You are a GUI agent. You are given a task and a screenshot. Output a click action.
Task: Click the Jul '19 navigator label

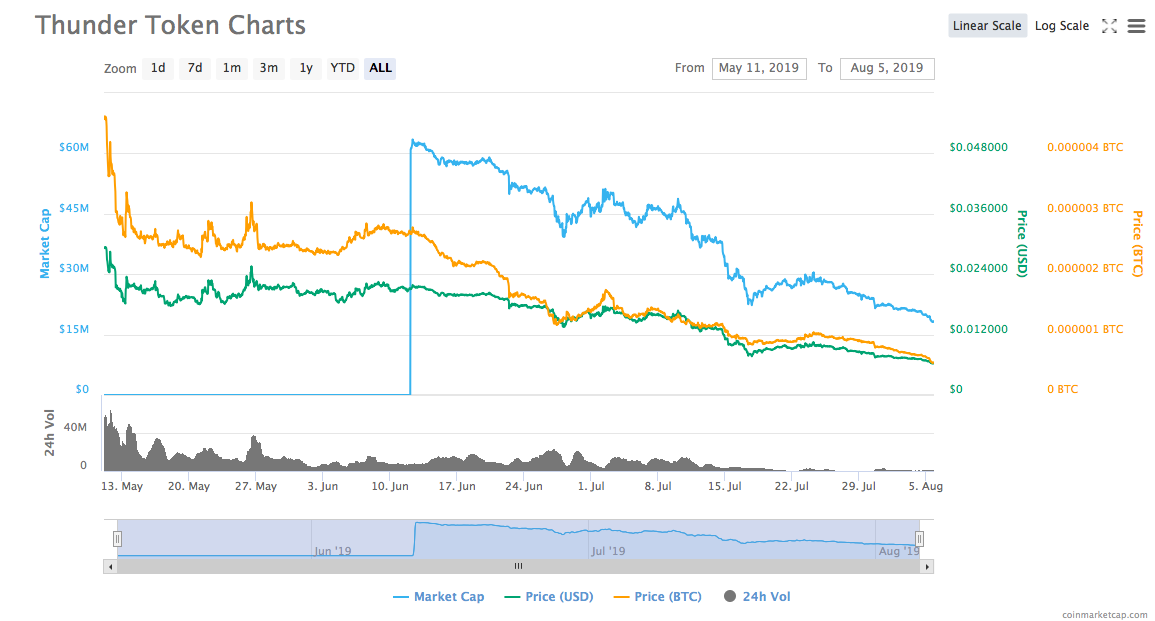pos(608,551)
